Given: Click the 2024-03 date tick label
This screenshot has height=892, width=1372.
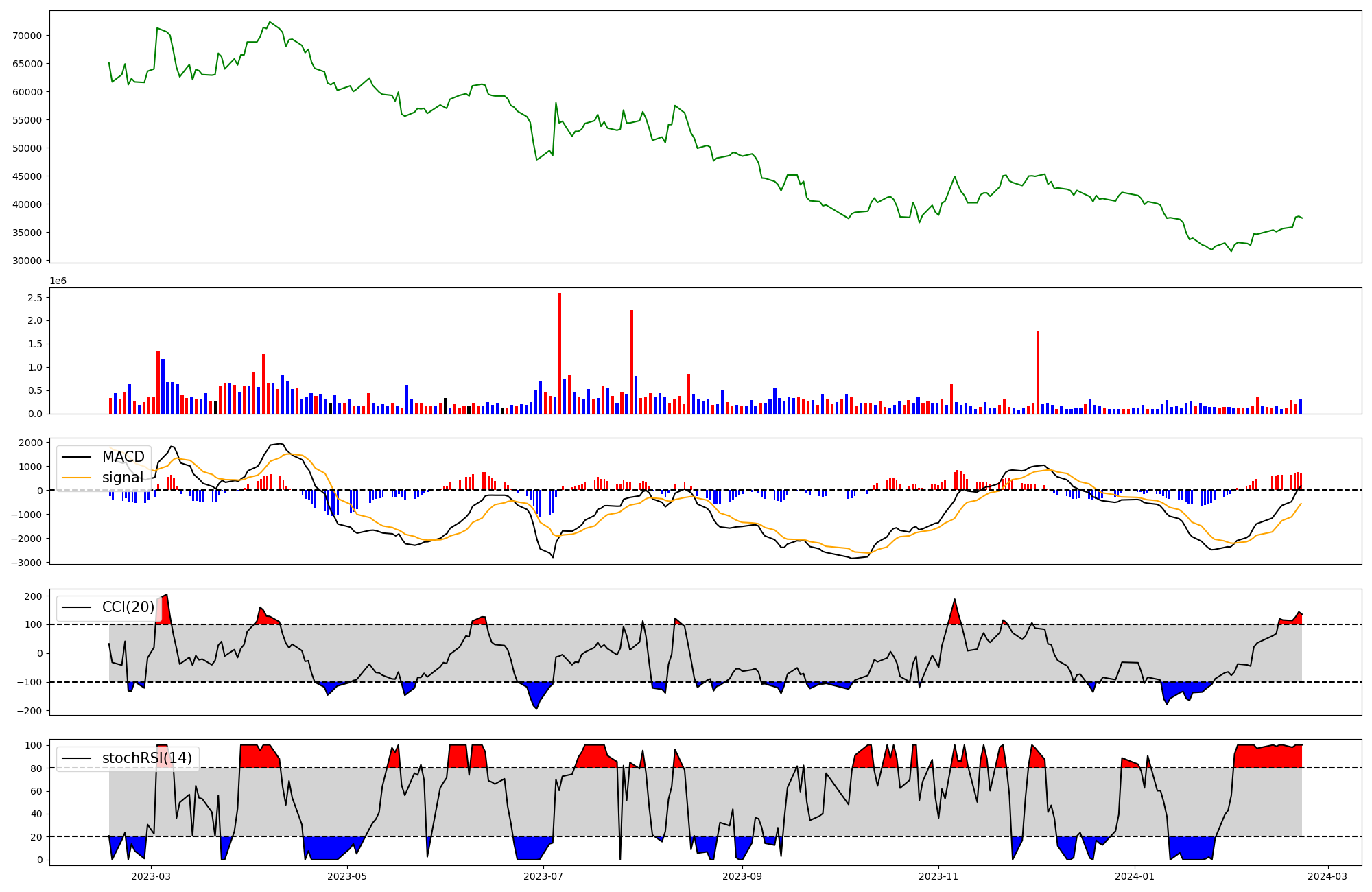Looking at the screenshot, I should point(1327,876).
